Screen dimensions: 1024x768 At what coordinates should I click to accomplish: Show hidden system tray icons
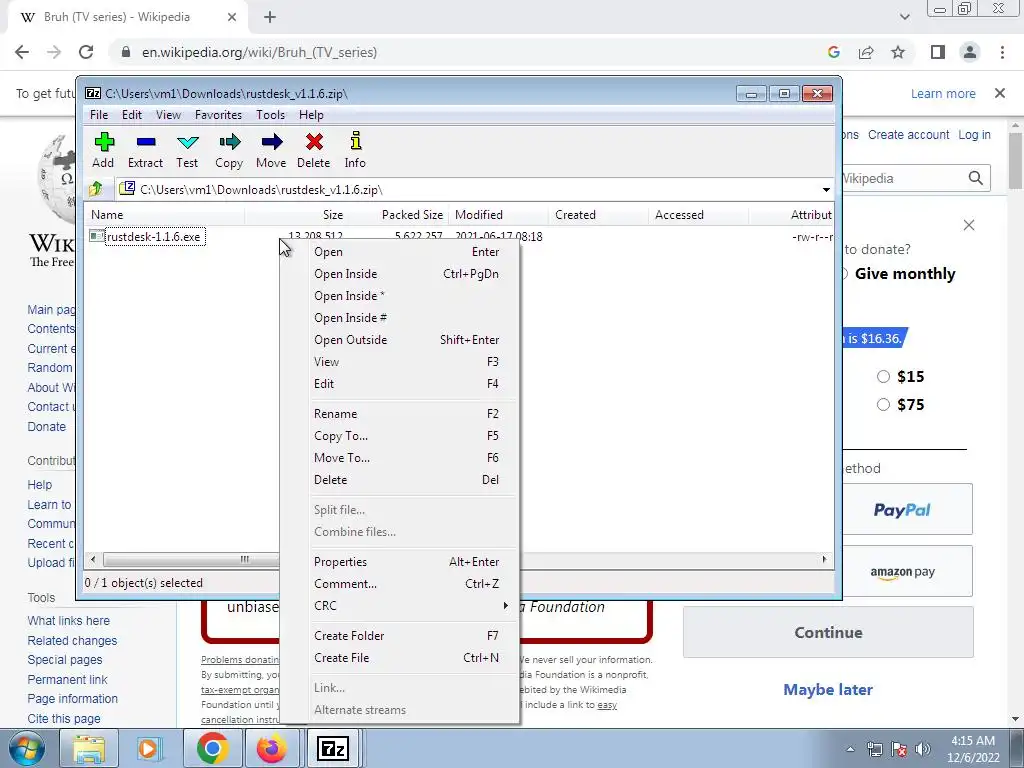[850, 749]
